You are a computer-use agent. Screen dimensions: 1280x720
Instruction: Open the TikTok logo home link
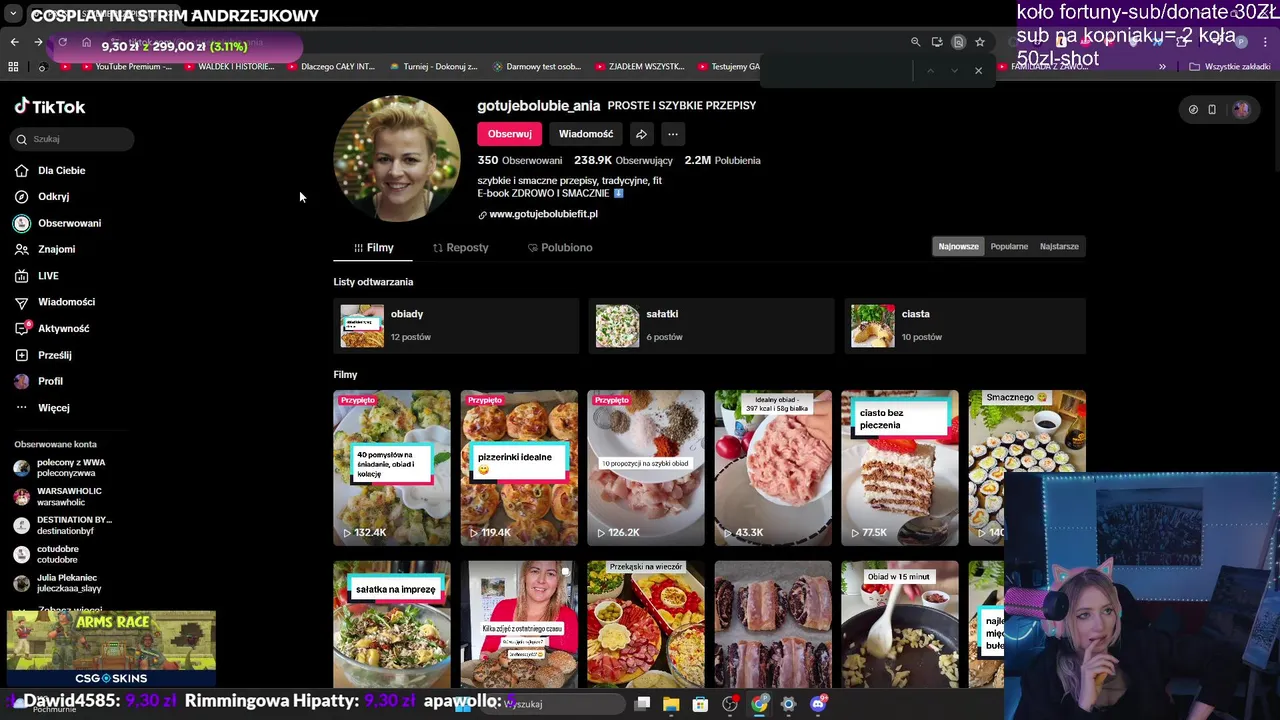(x=50, y=107)
